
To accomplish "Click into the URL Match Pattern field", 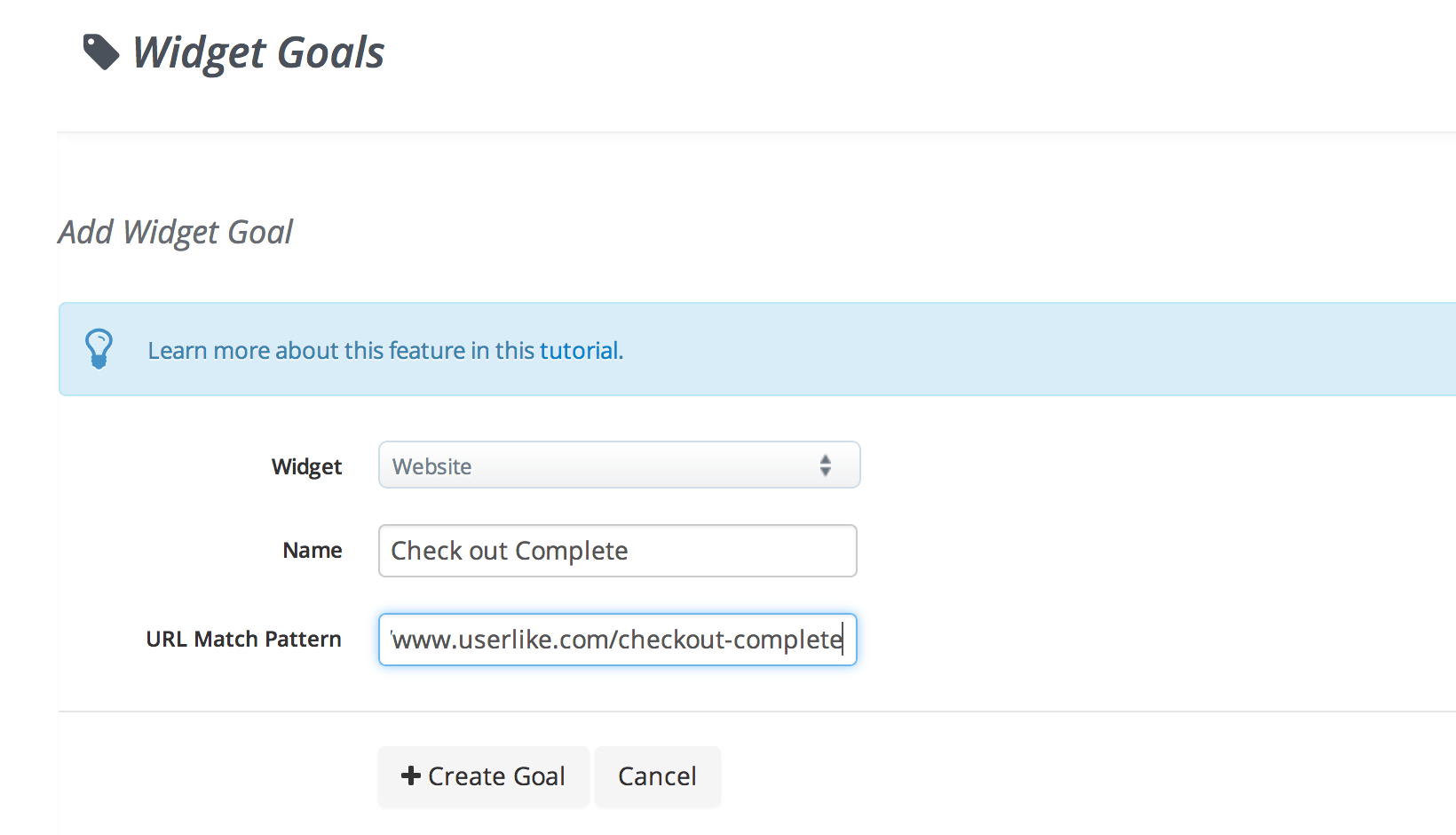I will (x=618, y=640).
